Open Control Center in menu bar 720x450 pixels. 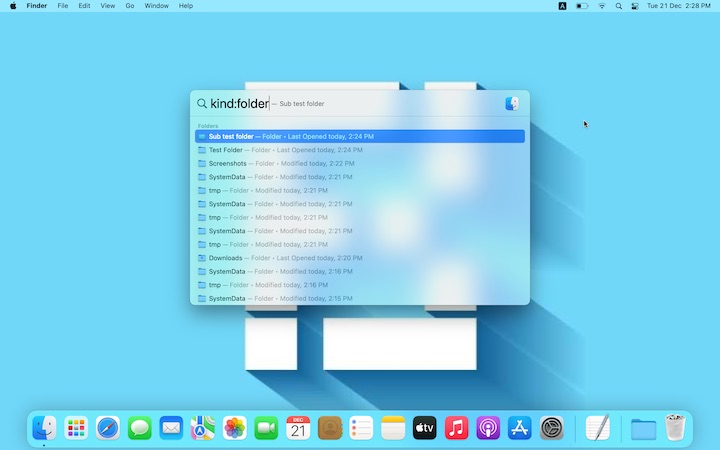[x=635, y=6]
